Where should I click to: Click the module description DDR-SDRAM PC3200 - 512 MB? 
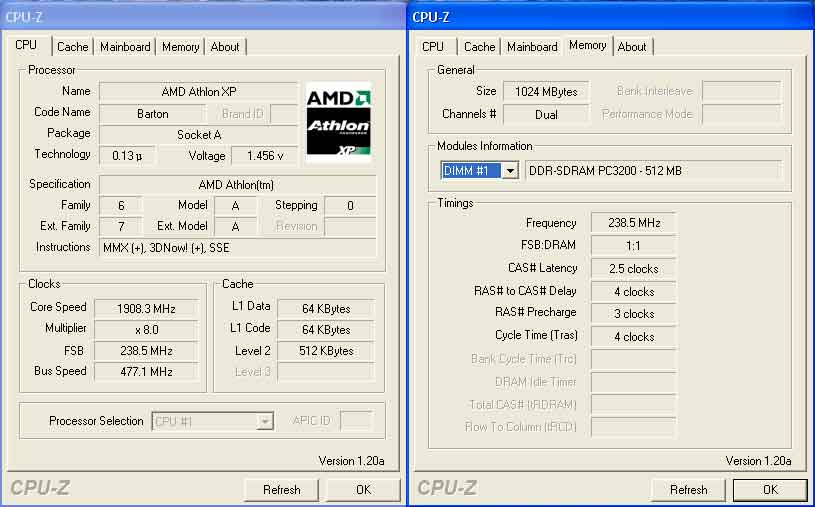point(653,171)
